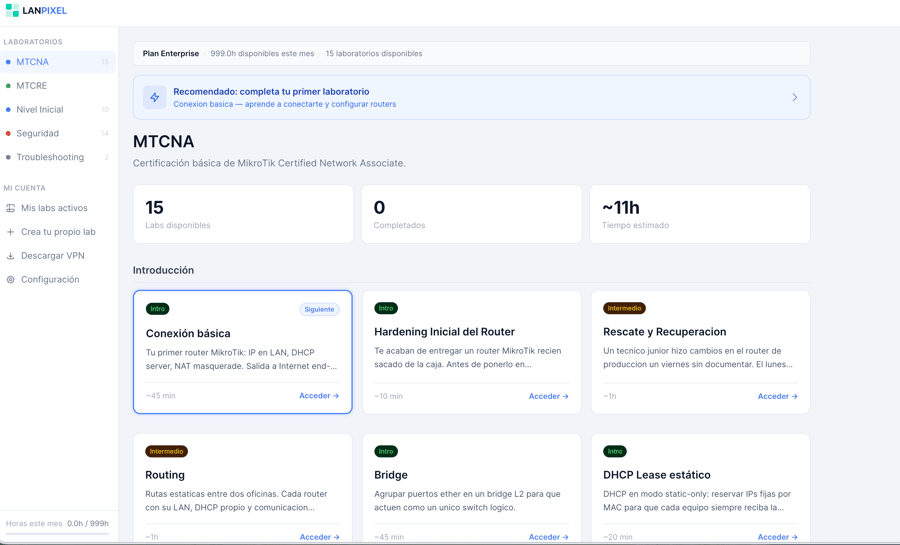The image size is (900, 545).
Task: Click Acceder on Hardening Inicial del Router
Action: click(x=549, y=396)
